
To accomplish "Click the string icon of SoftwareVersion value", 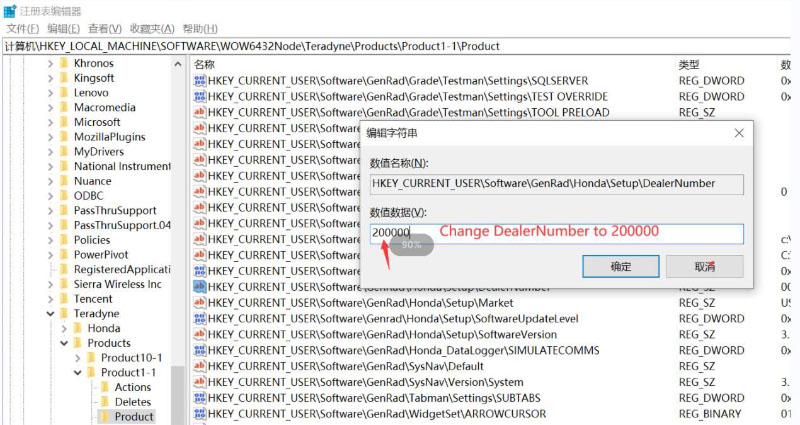I will coord(199,335).
